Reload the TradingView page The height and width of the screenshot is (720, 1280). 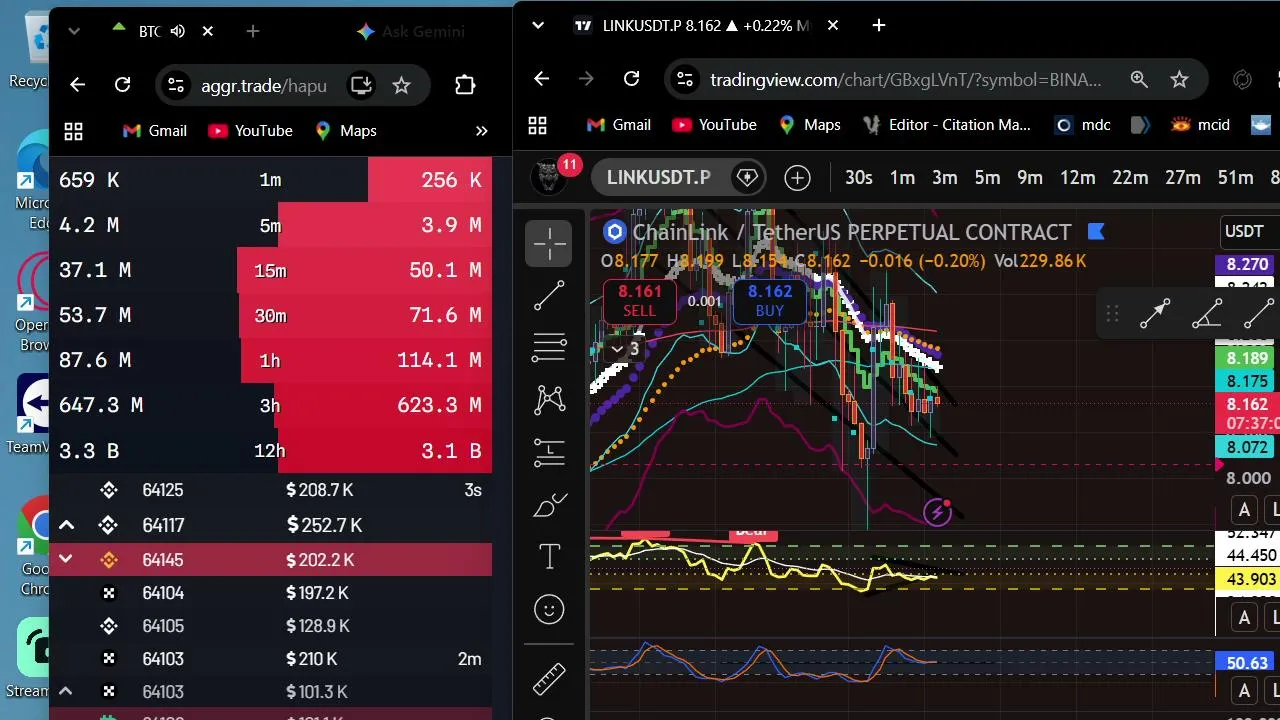click(x=631, y=79)
